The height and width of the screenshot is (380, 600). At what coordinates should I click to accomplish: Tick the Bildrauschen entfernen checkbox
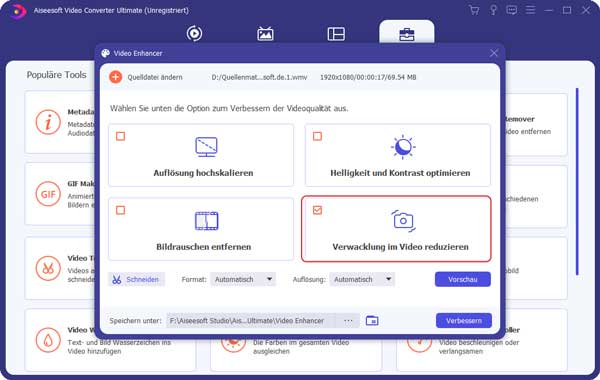(121, 210)
